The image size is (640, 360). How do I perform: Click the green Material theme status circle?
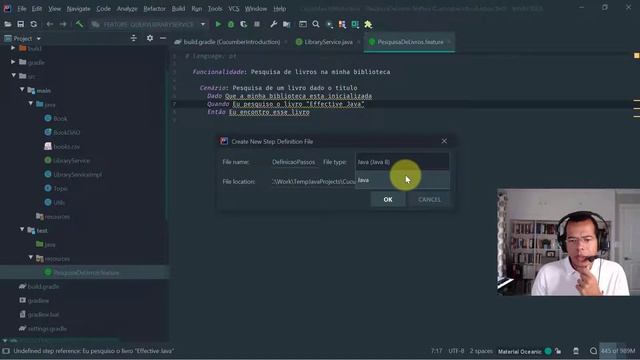point(548,351)
